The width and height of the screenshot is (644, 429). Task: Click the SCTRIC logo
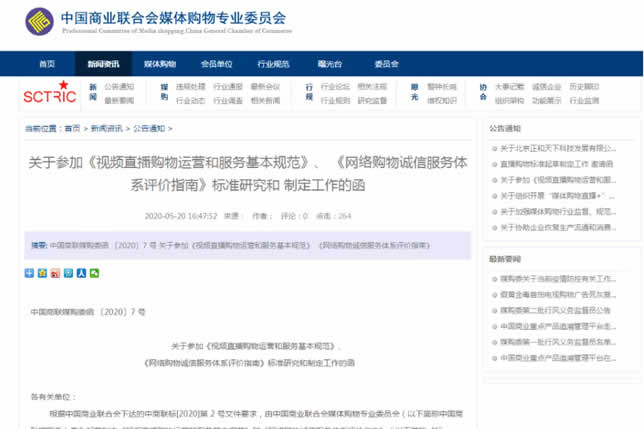click(49, 93)
